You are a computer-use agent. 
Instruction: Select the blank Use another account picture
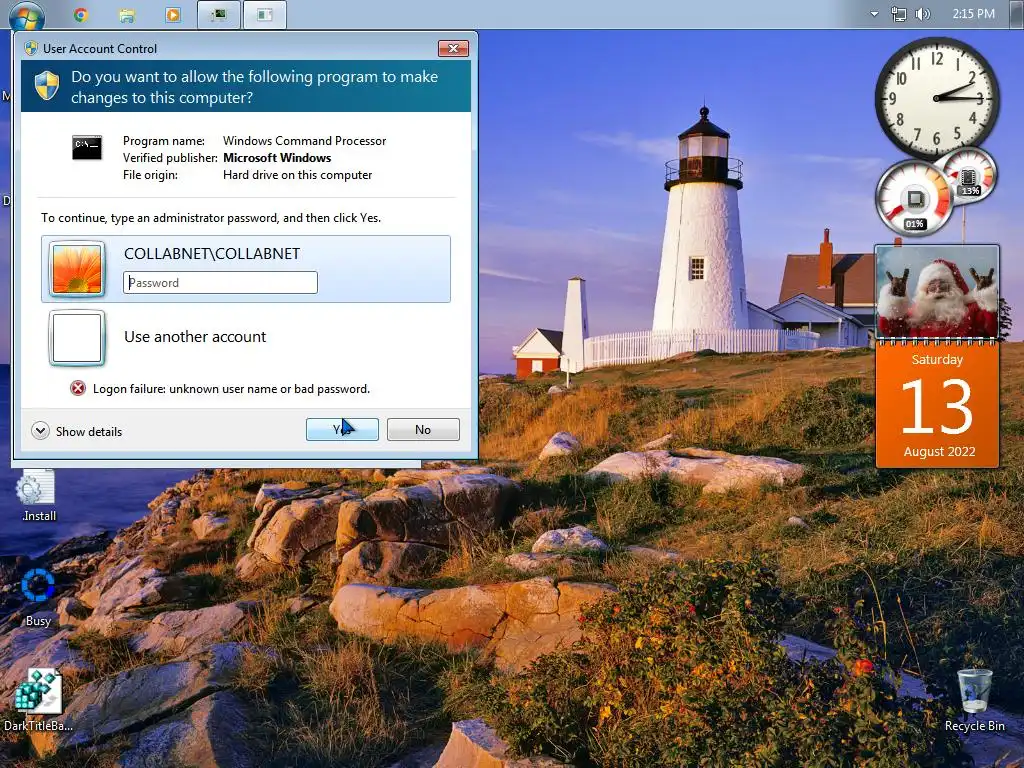(x=77, y=338)
